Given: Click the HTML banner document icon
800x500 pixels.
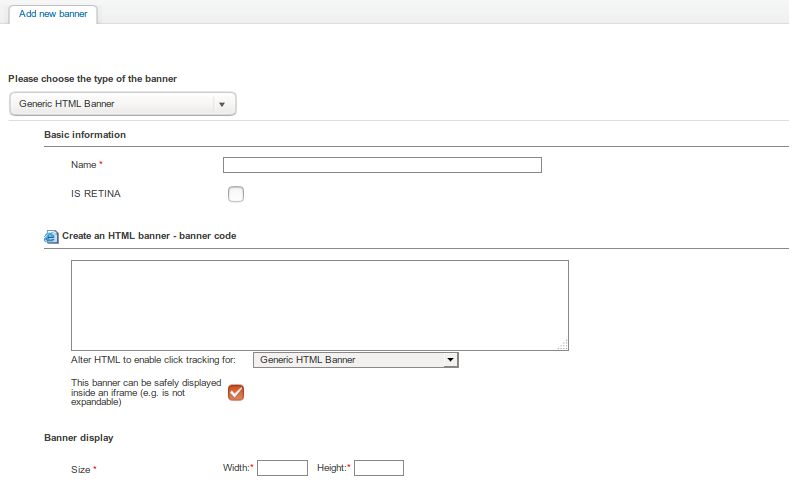Looking at the screenshot, I should point(52,237).
